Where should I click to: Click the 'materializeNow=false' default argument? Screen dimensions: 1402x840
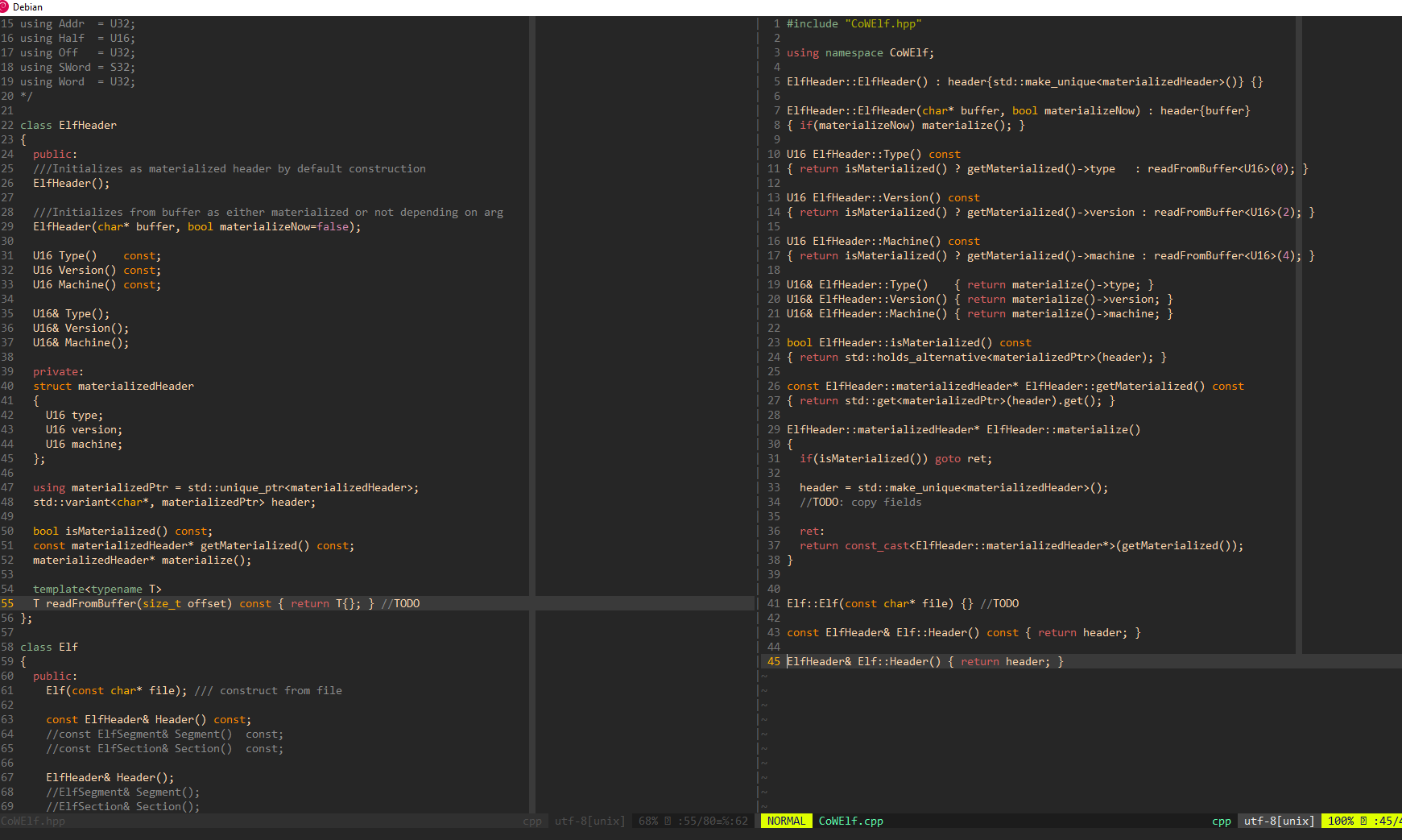point(284,226)
